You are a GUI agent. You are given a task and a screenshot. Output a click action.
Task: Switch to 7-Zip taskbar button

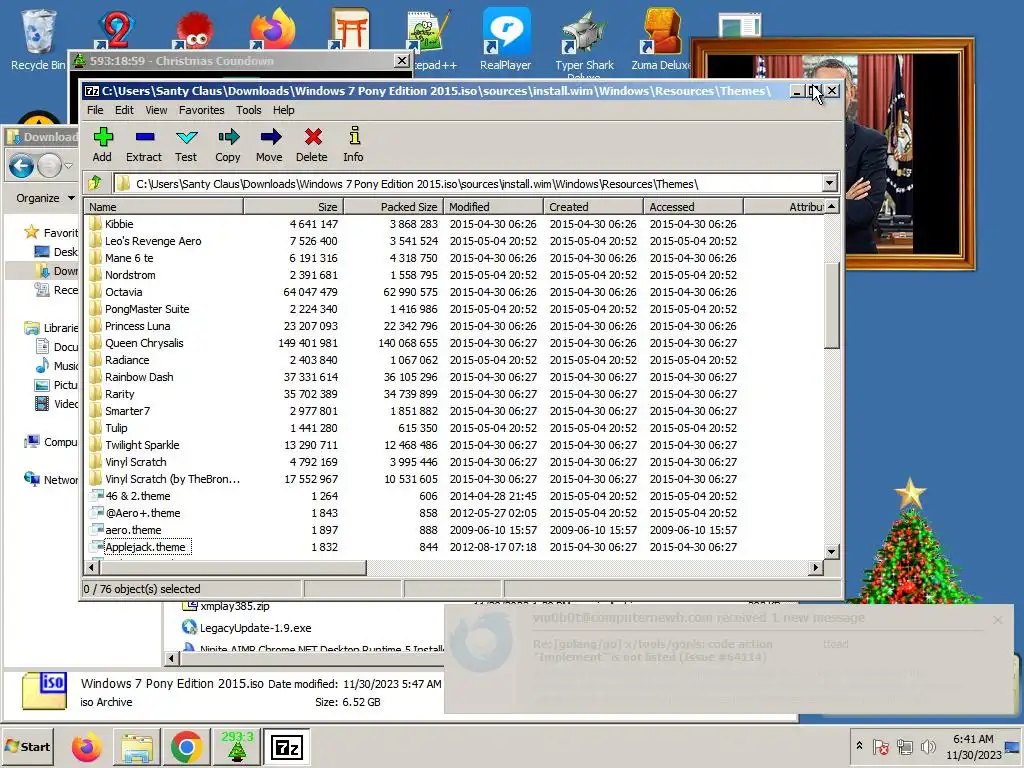(287, 747)
